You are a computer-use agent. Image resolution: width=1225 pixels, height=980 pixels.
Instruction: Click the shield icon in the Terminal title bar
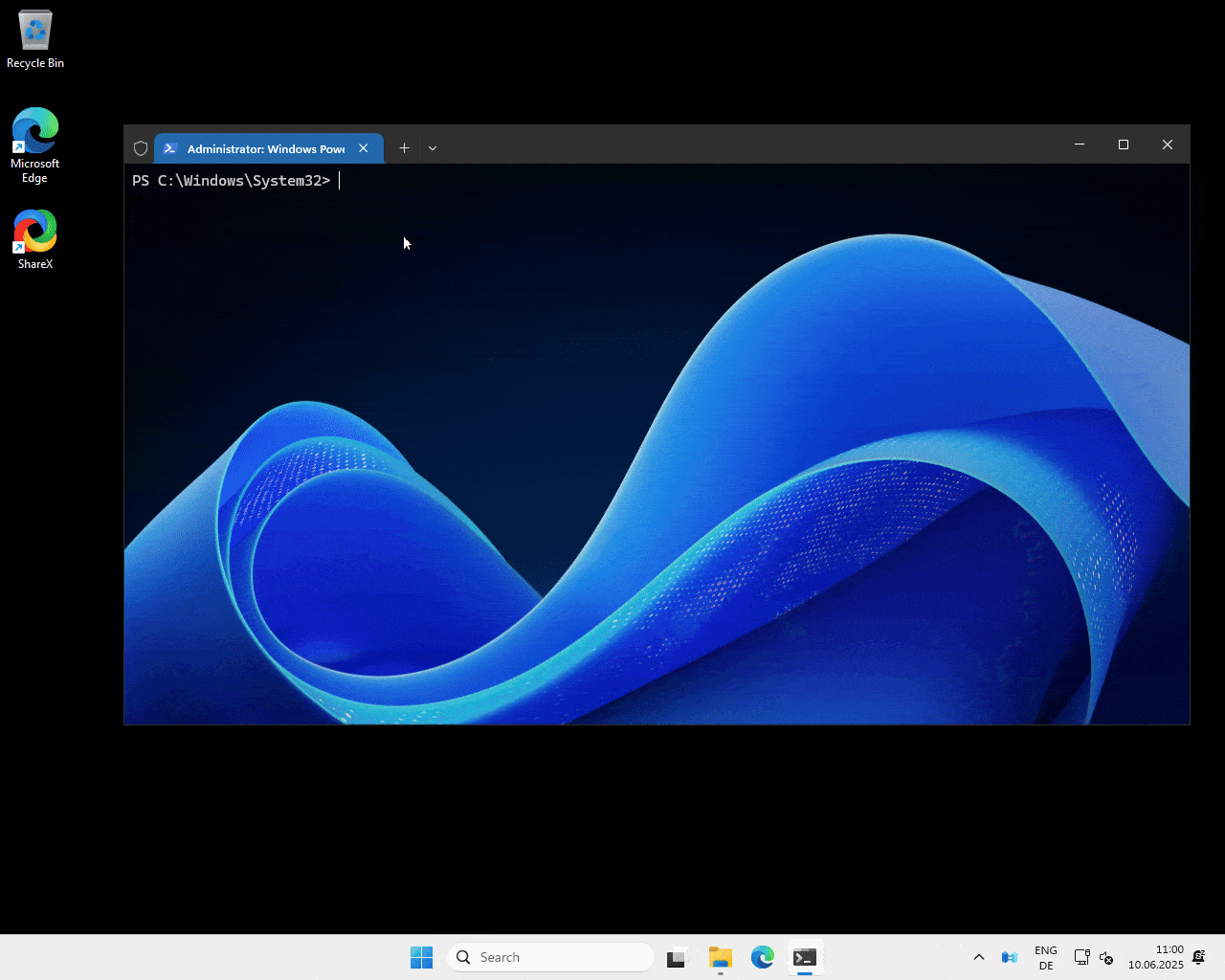click(140, 147)
